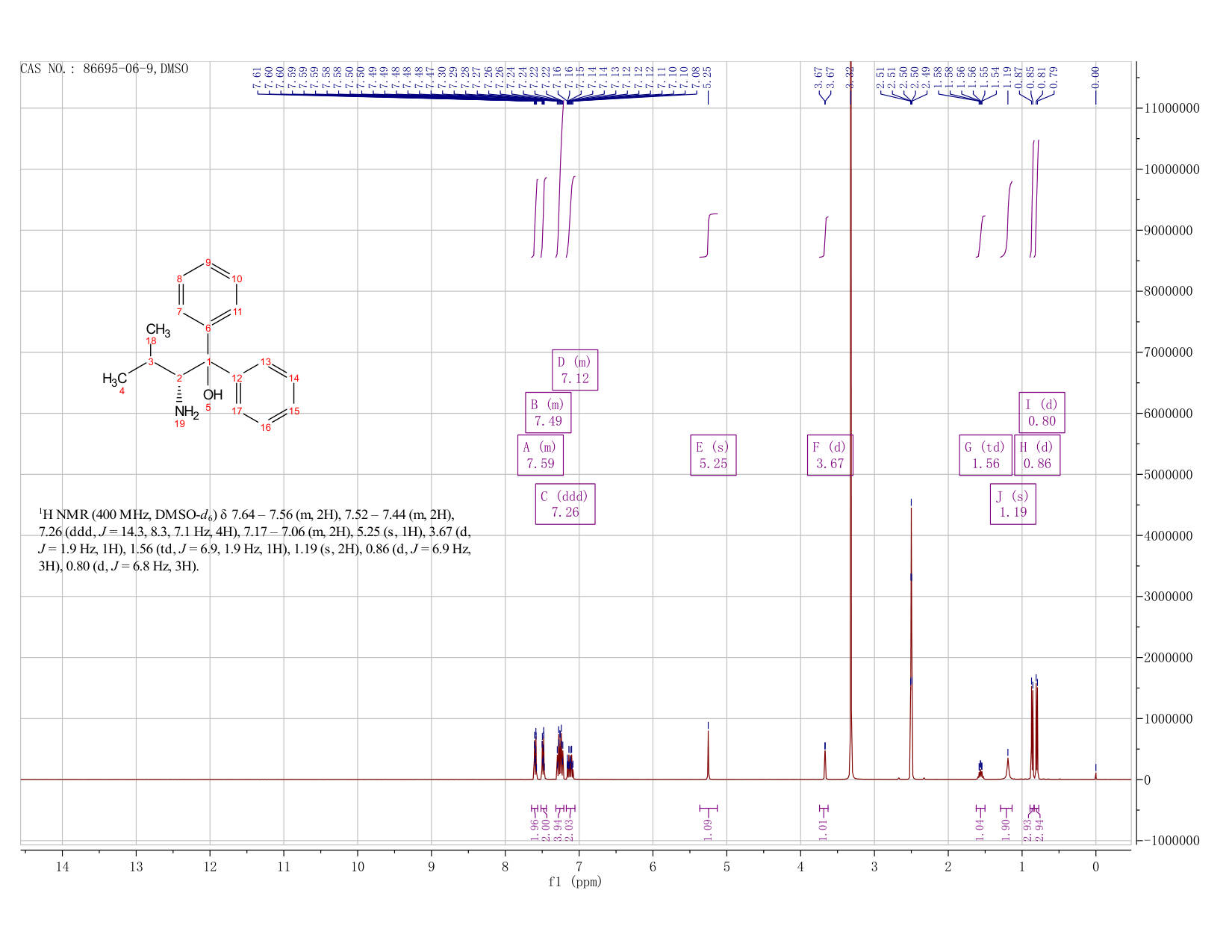Select multiplet box H (d) 0.86

coord(1037,455)
